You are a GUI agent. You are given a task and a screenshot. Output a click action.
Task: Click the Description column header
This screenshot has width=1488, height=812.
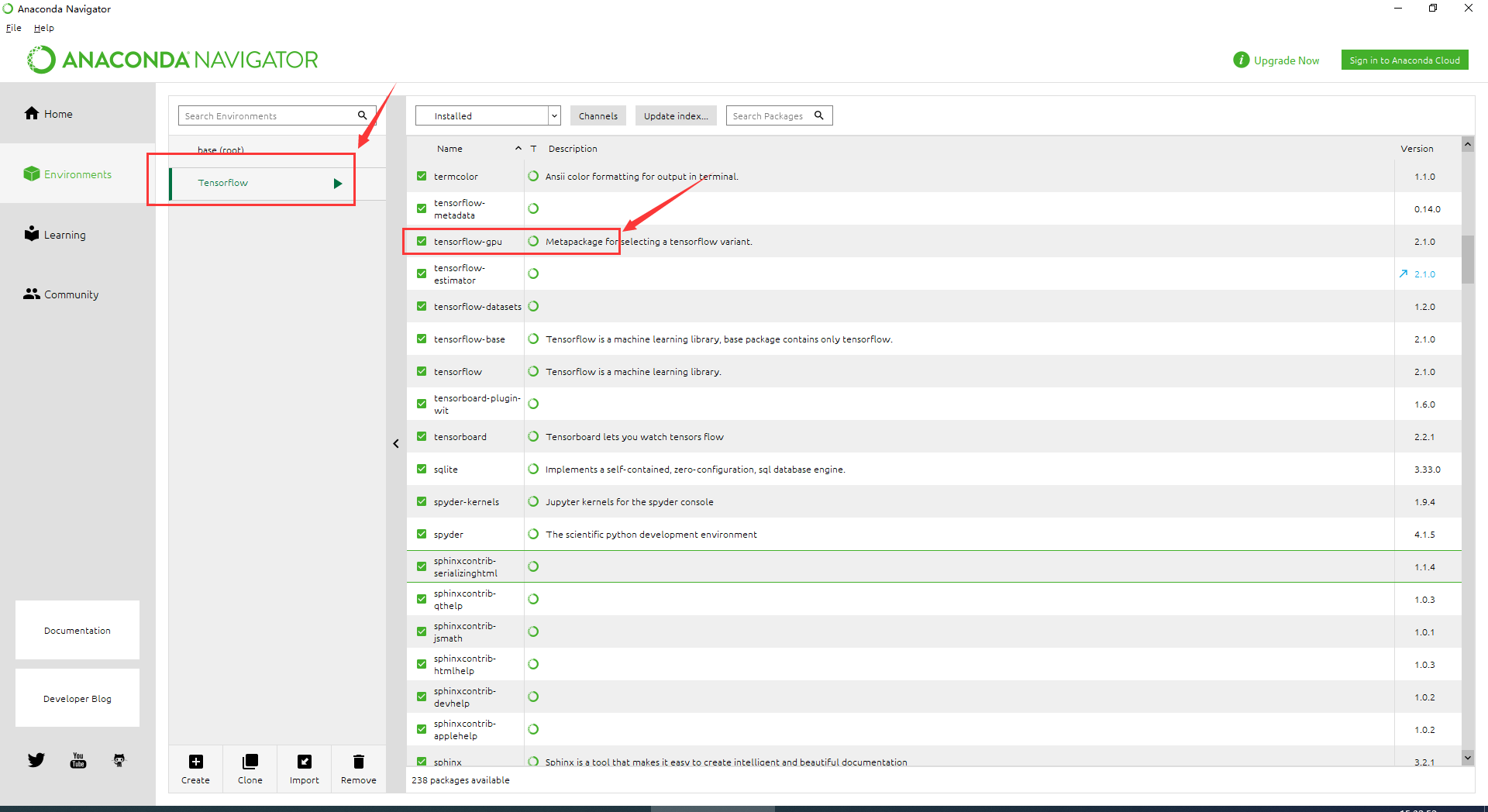point(573,148)
